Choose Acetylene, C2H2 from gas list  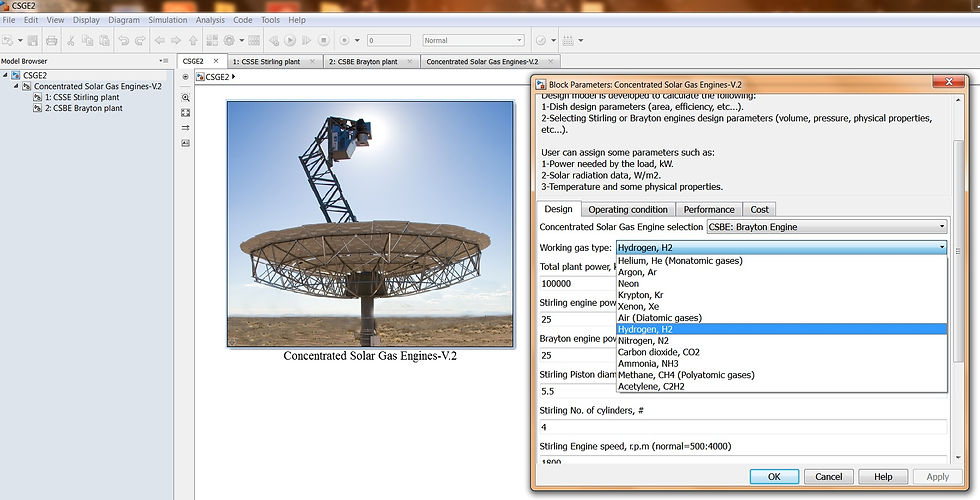782,386
